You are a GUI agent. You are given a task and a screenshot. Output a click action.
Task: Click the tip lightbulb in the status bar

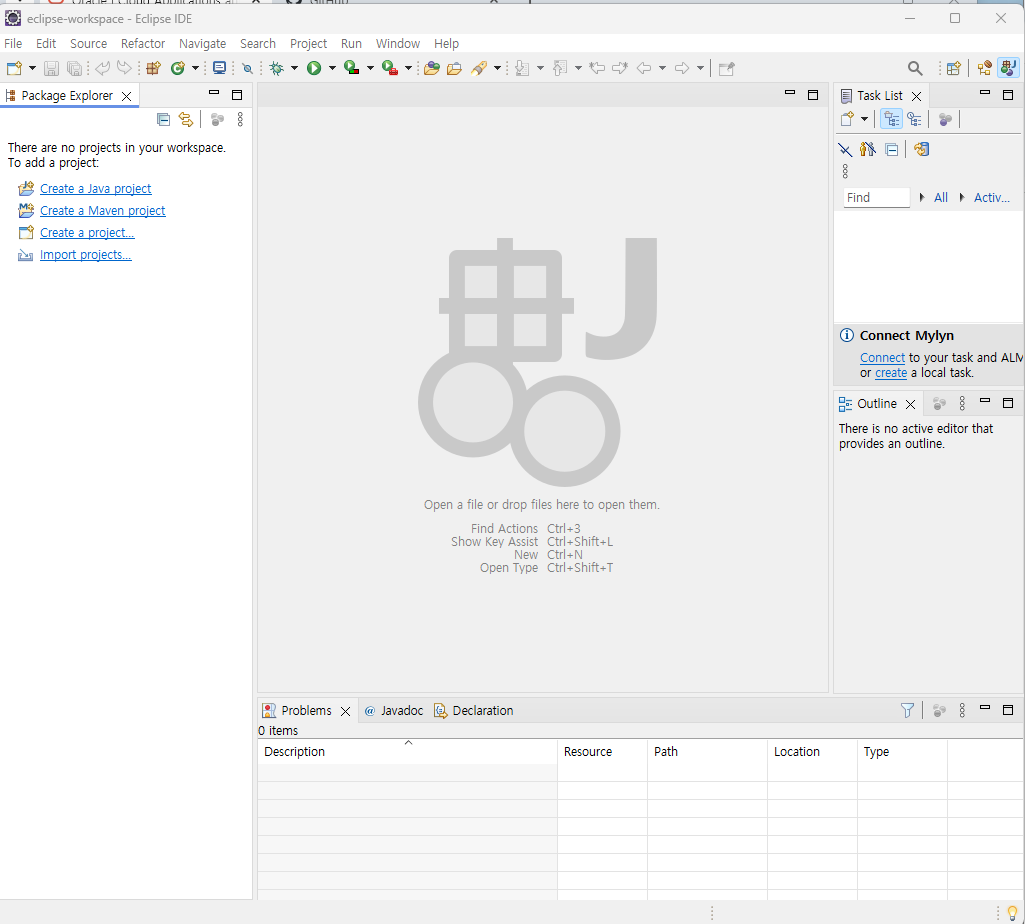(1012, 912)
